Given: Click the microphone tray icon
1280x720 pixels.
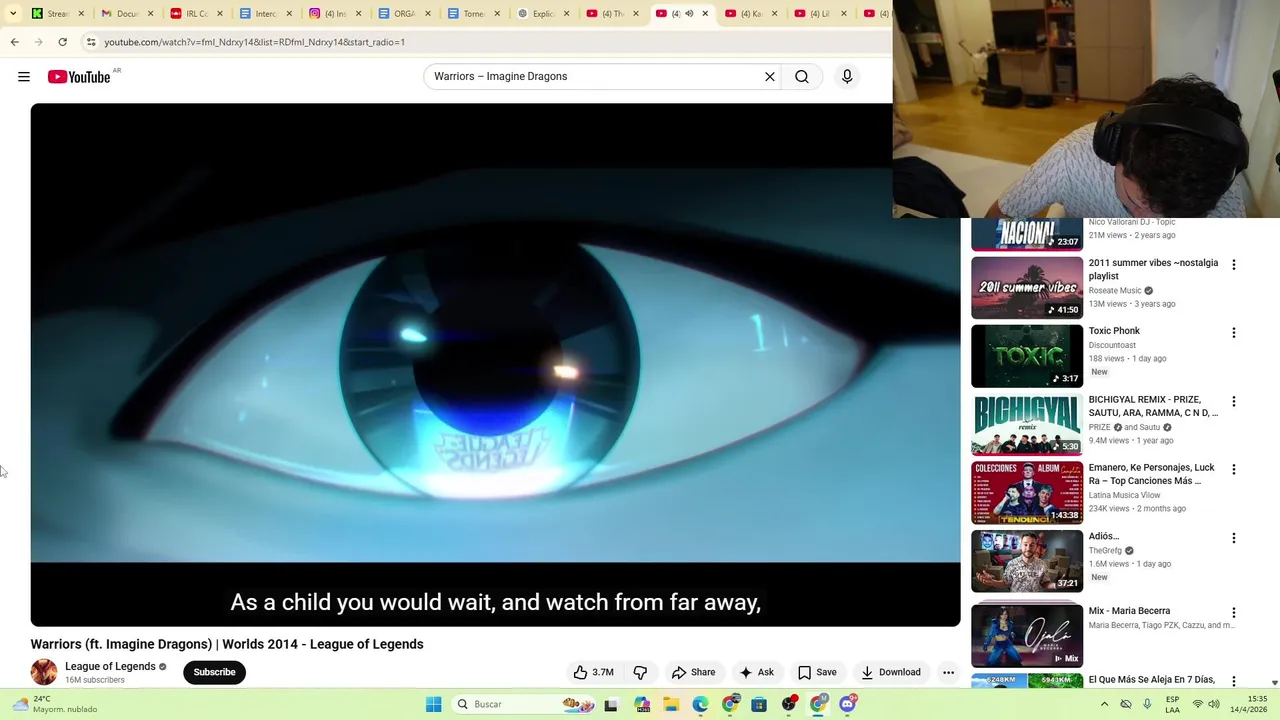Looking at the screenshot, I should 1147,704.
